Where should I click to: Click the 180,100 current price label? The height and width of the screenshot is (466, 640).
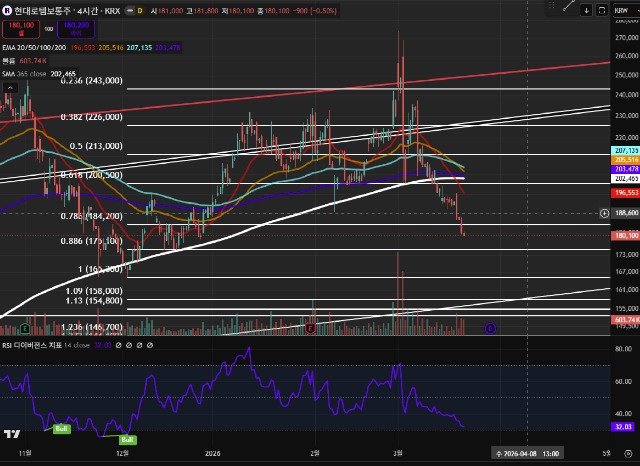625,235
